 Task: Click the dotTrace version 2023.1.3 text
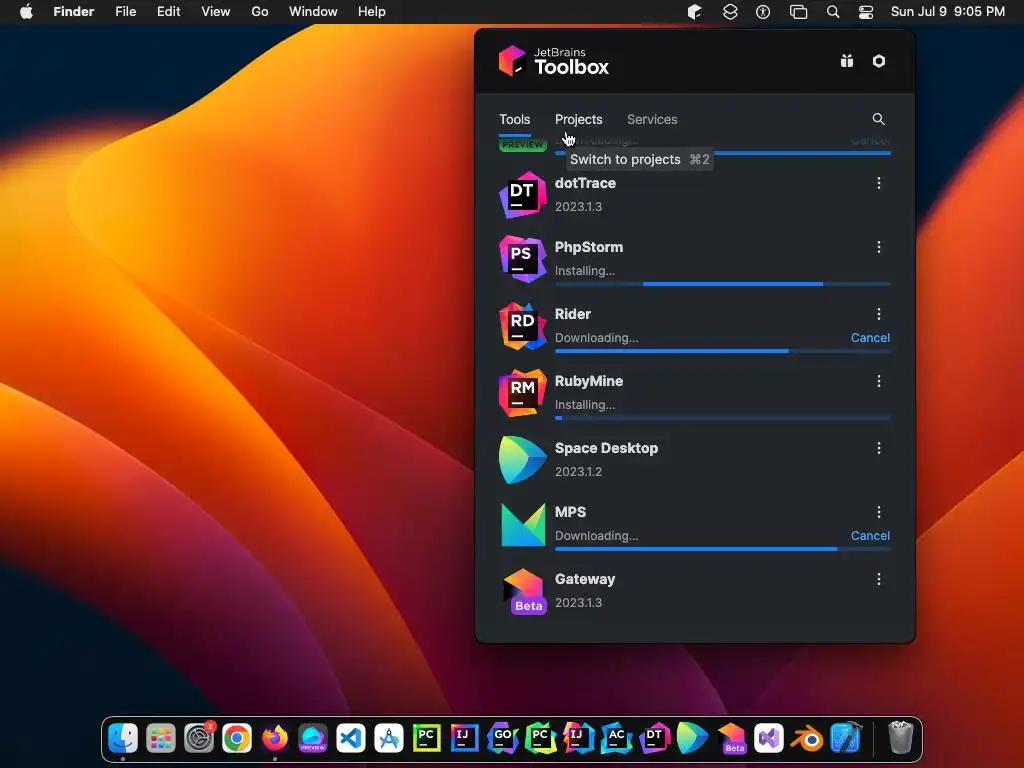click(579, 207)
